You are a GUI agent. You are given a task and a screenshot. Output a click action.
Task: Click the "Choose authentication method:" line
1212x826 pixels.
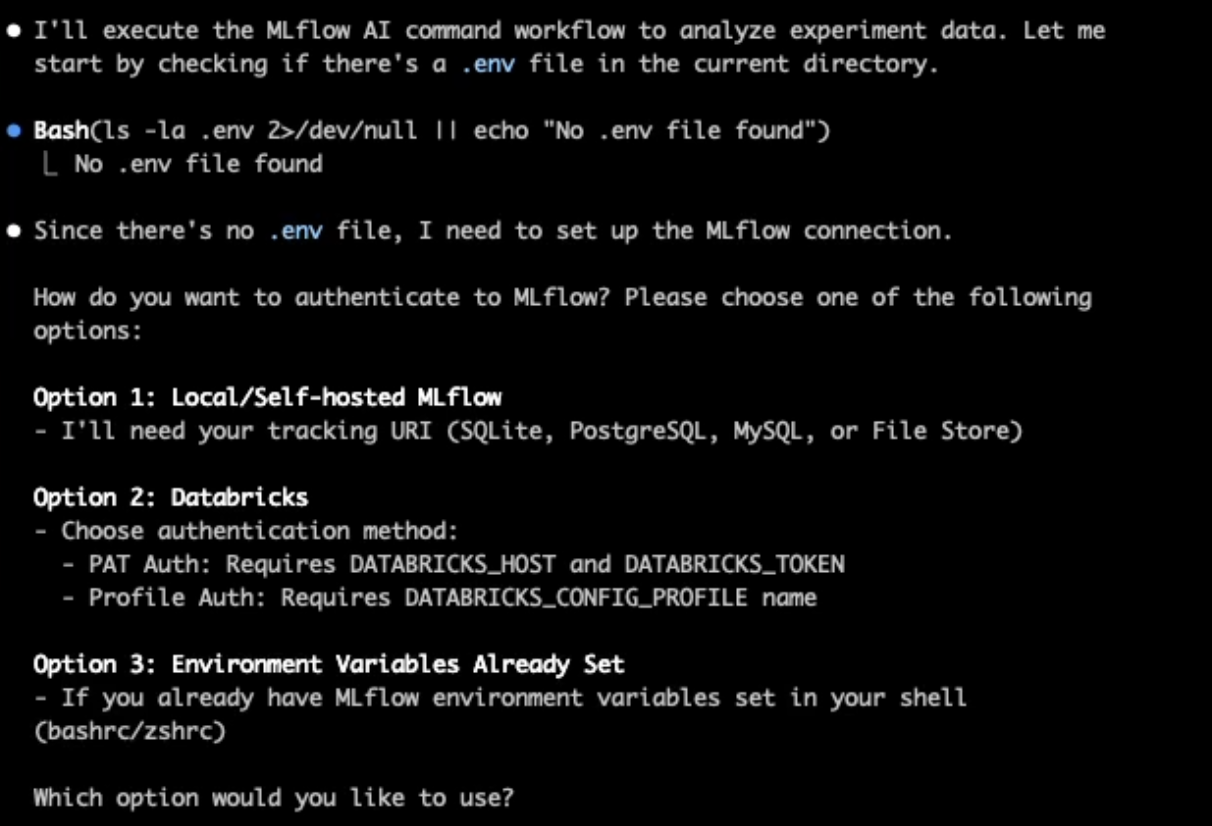click(x=246, y=531)
